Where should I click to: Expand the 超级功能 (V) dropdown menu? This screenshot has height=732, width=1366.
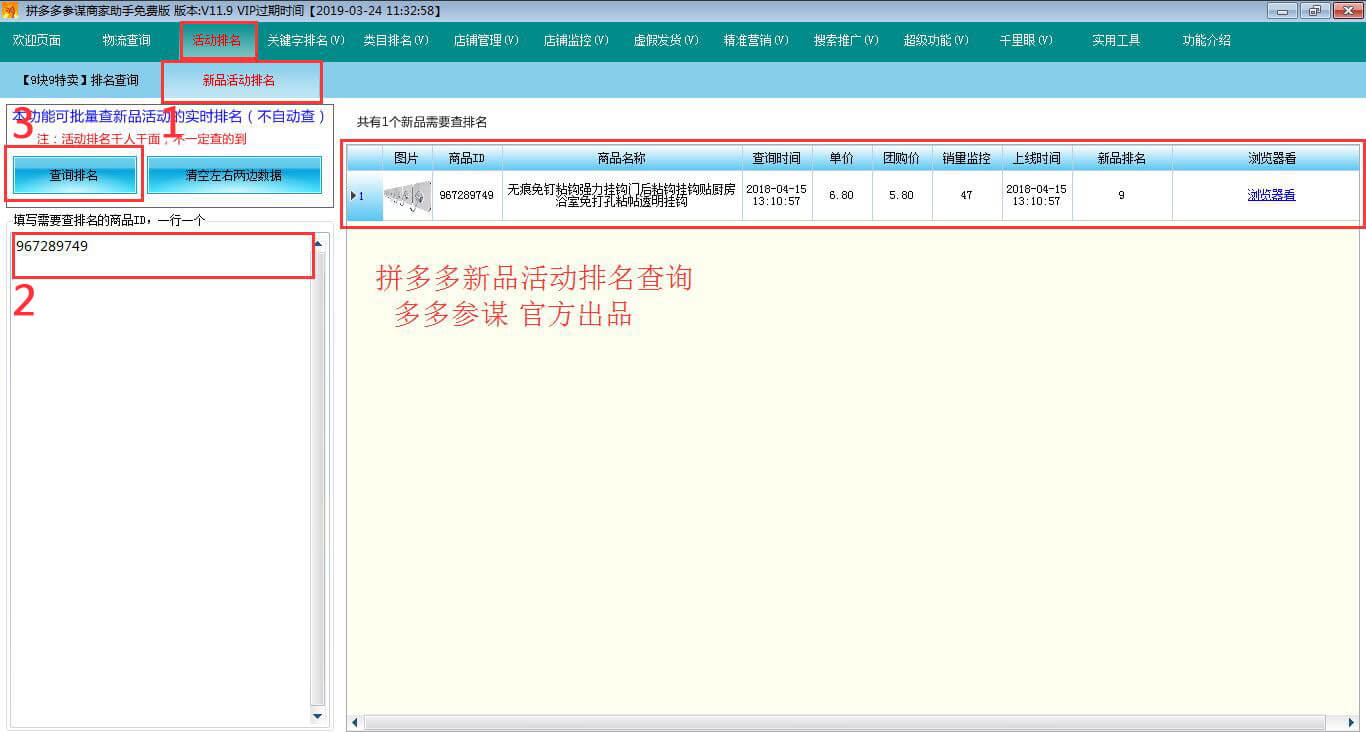click(x=935, y=41)
